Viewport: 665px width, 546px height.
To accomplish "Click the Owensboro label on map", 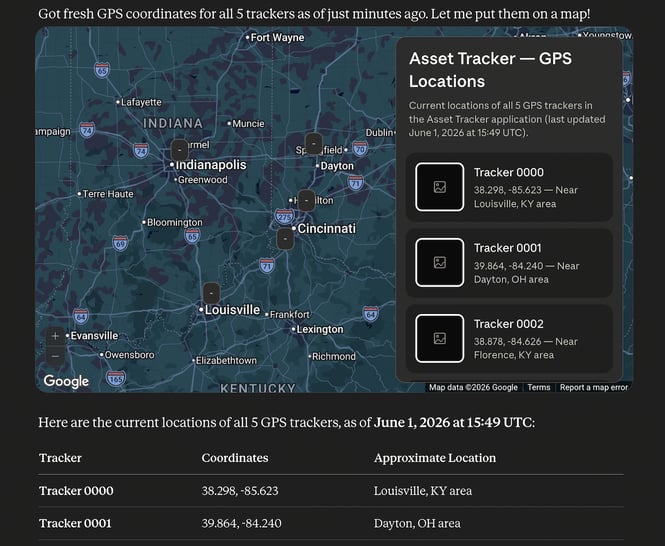I will pyautogui.click(x=129, y=355).
